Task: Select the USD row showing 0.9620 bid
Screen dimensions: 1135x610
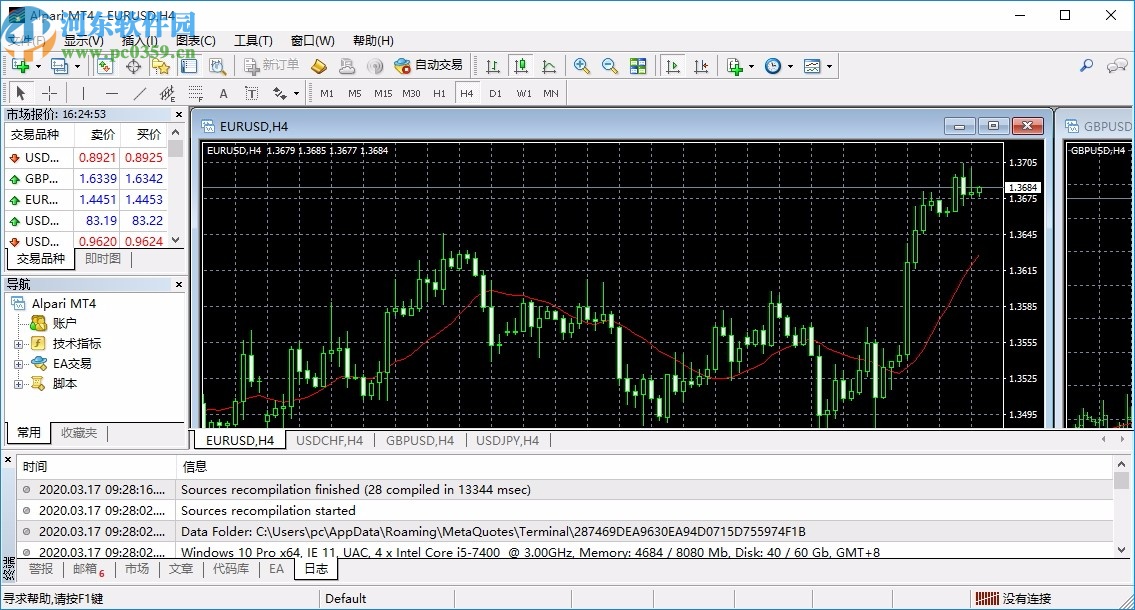Action: [45, 241]
